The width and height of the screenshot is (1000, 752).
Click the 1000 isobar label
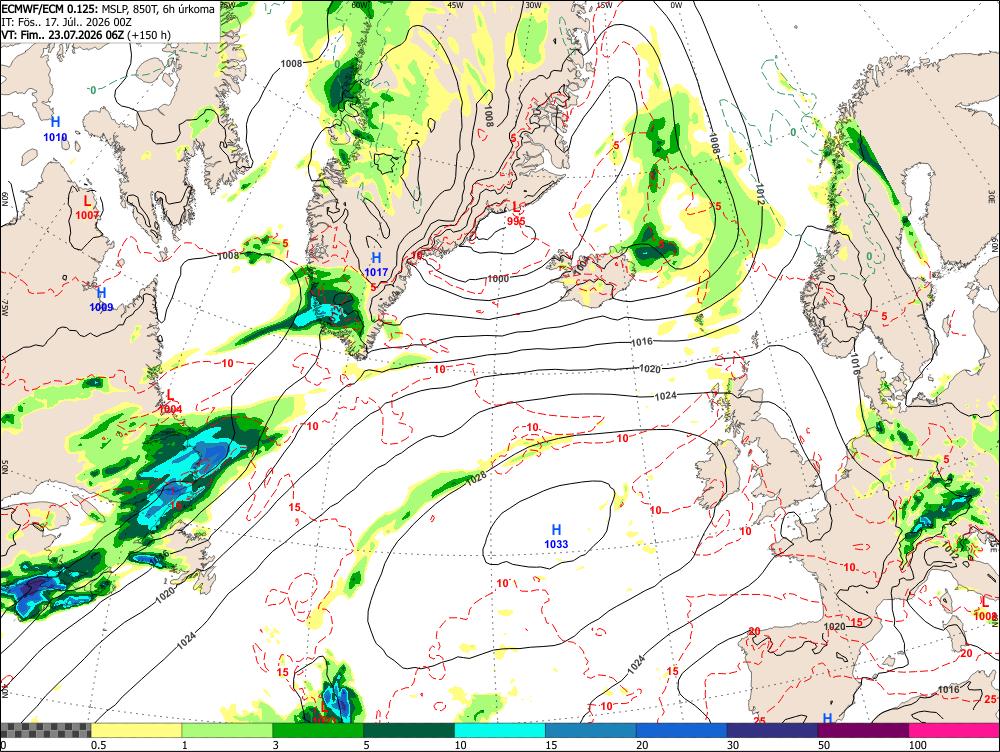[x=498, y=279]
